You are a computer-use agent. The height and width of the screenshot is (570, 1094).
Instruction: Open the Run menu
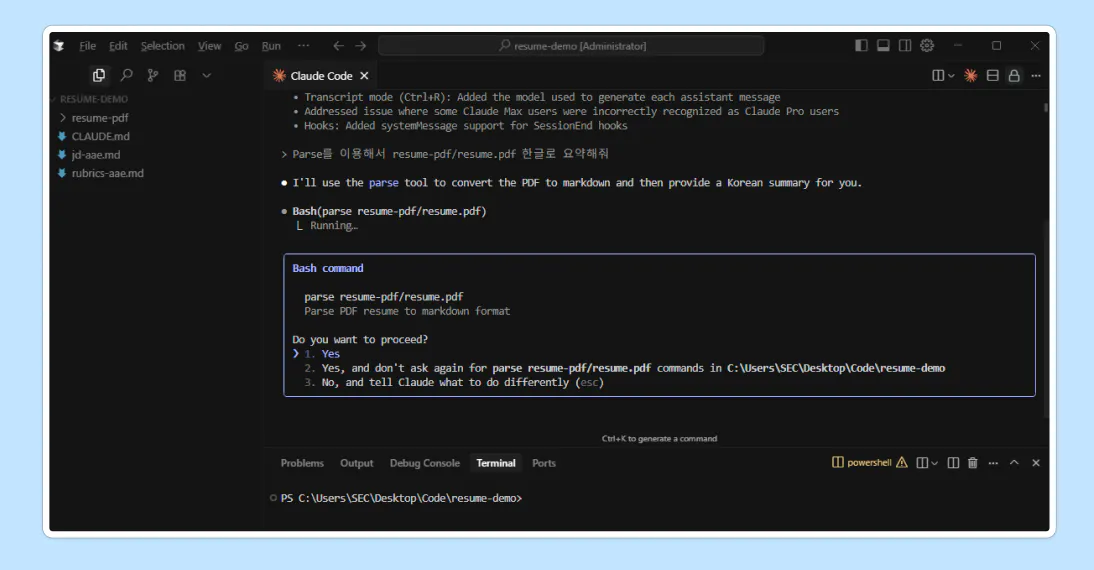pyautogui.click(x=271, y=46)
